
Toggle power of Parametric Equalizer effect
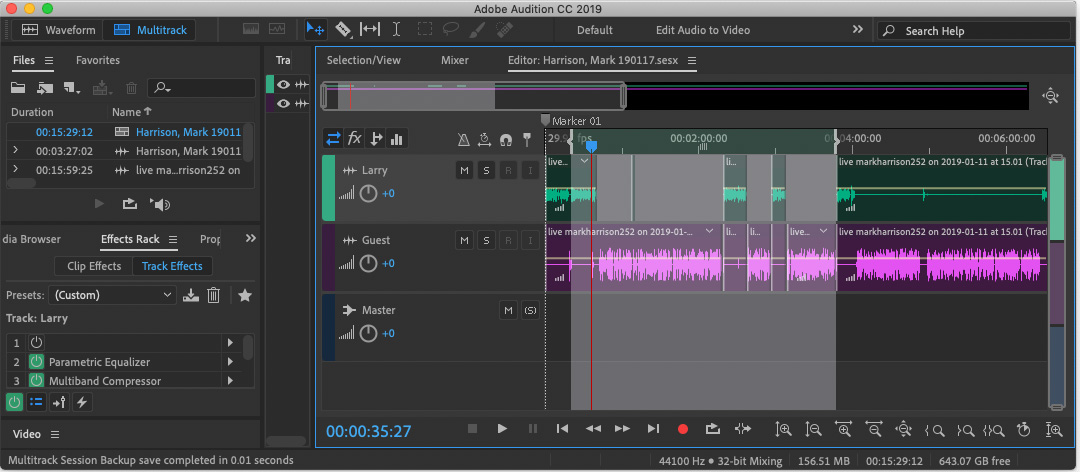(36, 362)
